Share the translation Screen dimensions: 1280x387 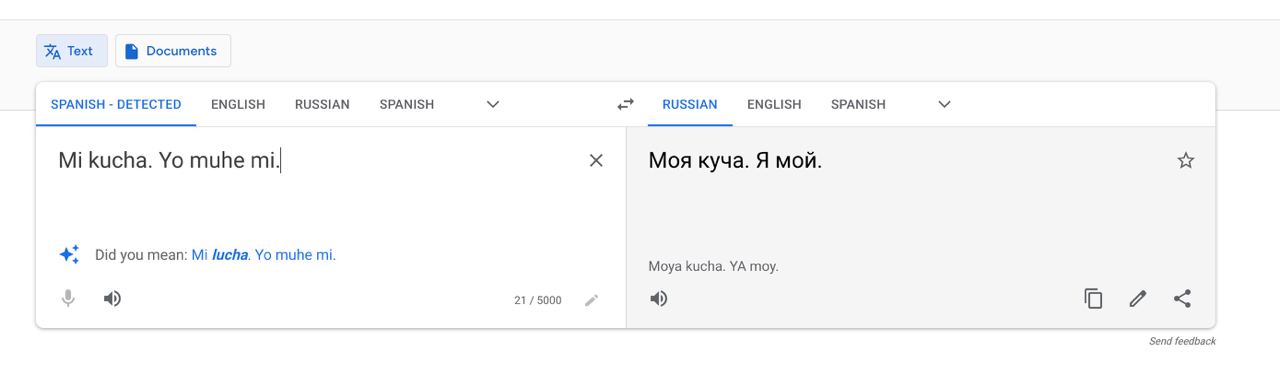[x=1182, y=298]
